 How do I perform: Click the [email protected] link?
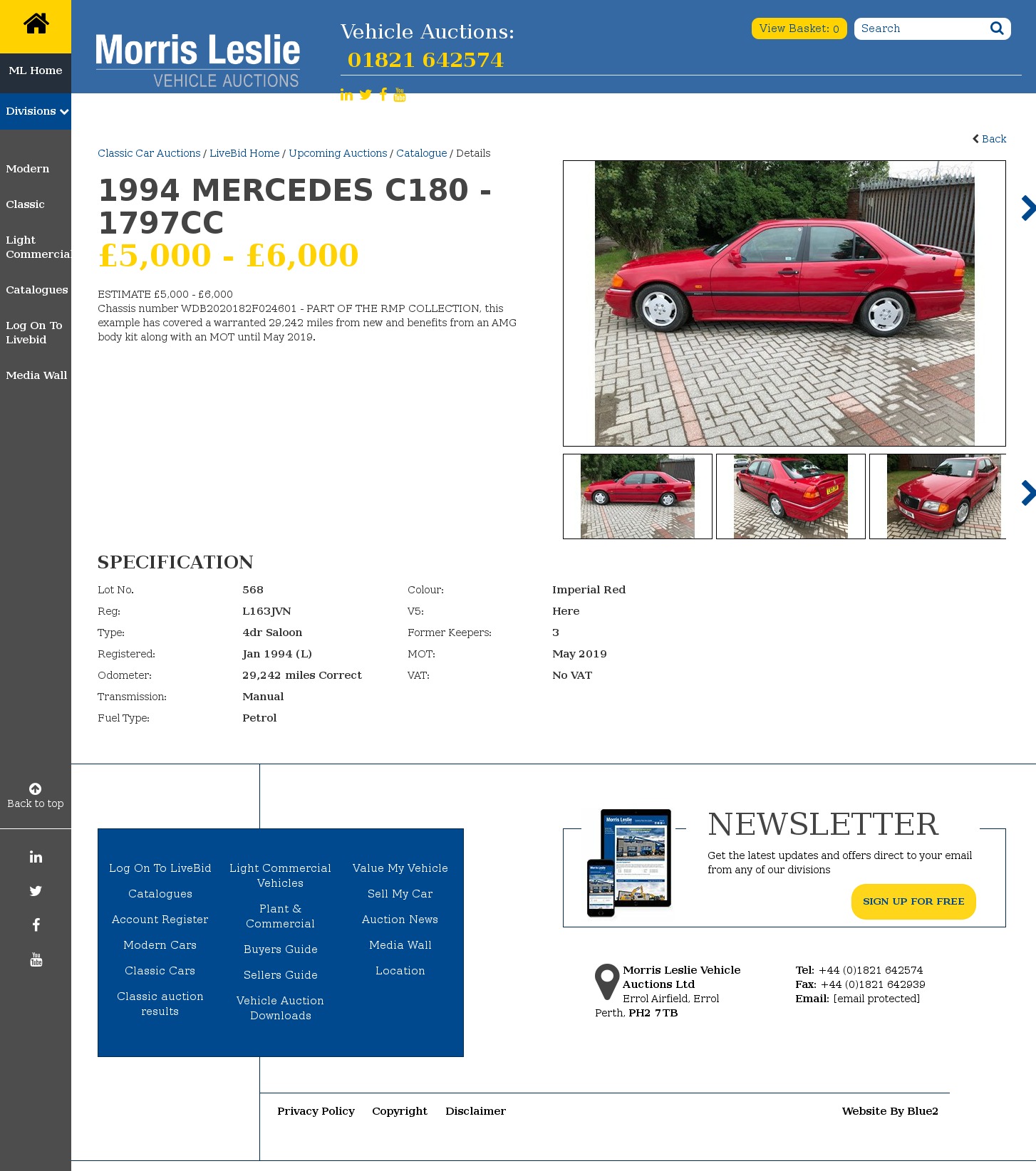tap(876, 999)
